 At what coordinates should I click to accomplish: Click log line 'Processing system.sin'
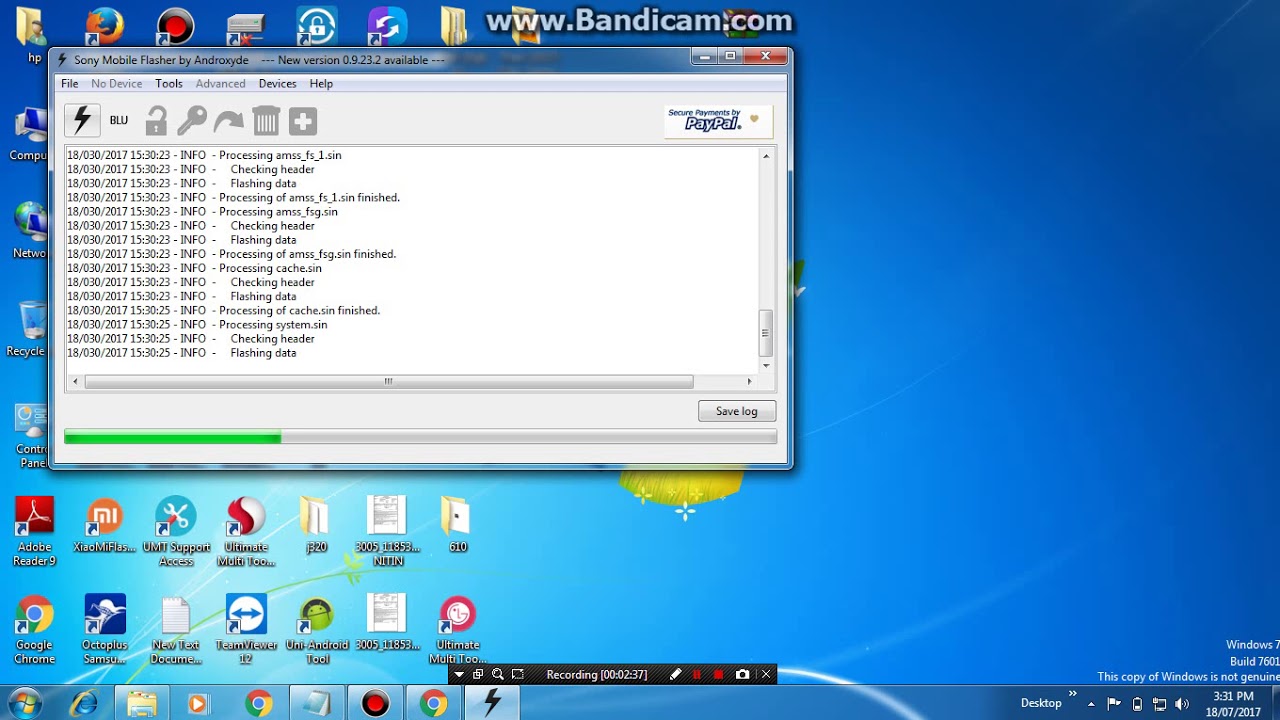[197, 325]
